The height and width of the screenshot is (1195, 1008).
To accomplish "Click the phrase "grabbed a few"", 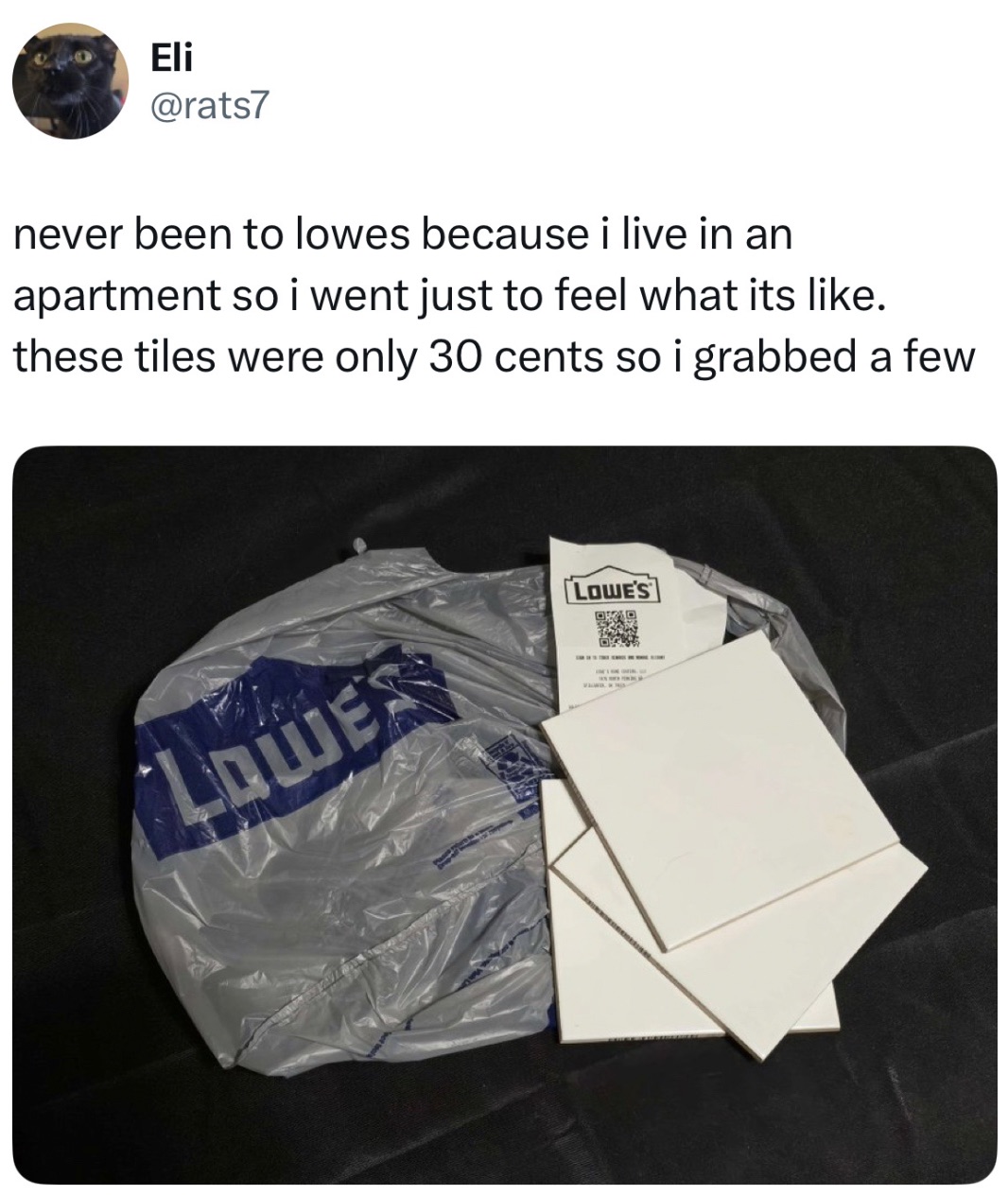I will coord(833,358).
